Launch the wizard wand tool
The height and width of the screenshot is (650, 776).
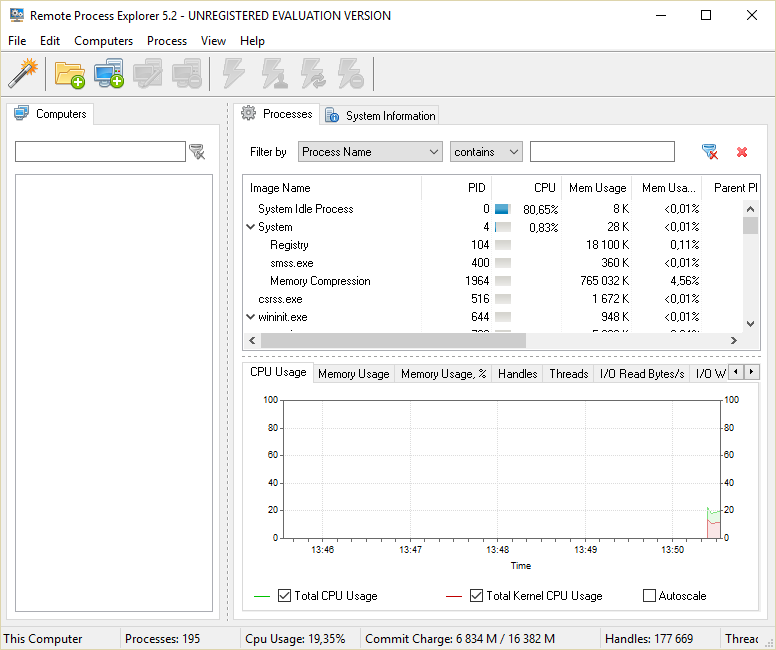pyautogui.click(x=23, y=73)
